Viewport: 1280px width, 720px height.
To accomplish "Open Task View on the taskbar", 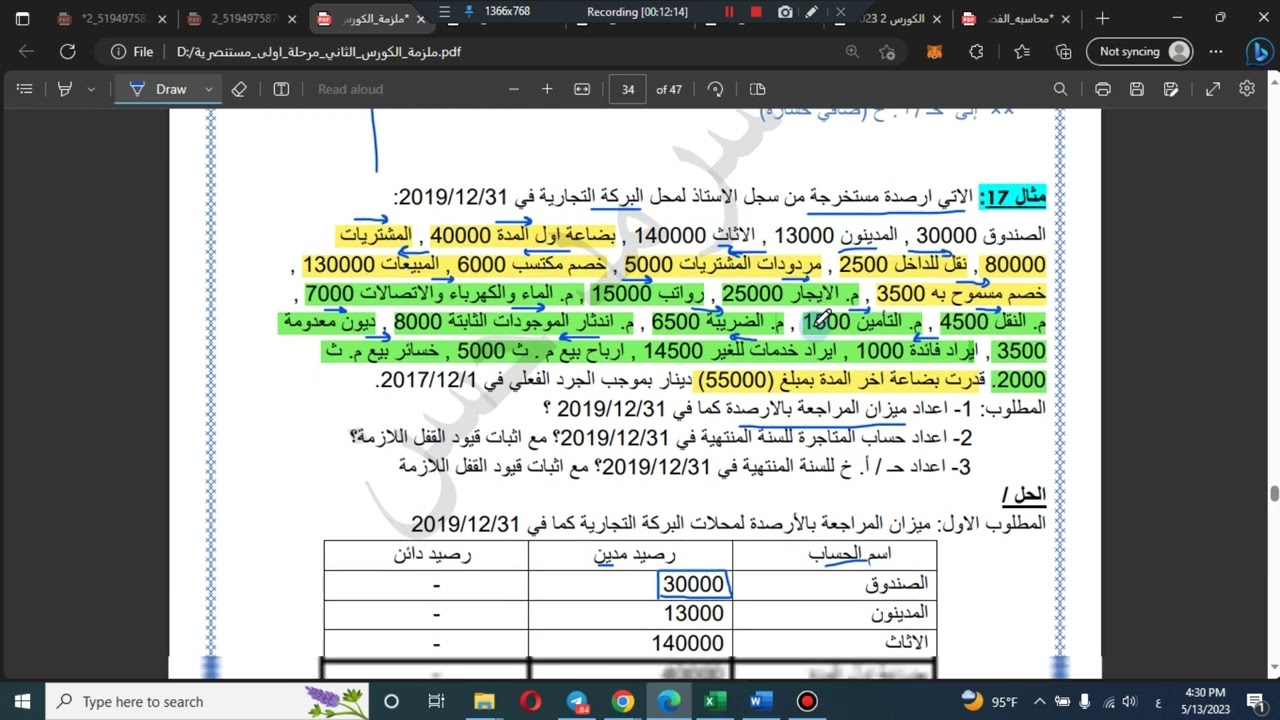I will click(436, 701).
